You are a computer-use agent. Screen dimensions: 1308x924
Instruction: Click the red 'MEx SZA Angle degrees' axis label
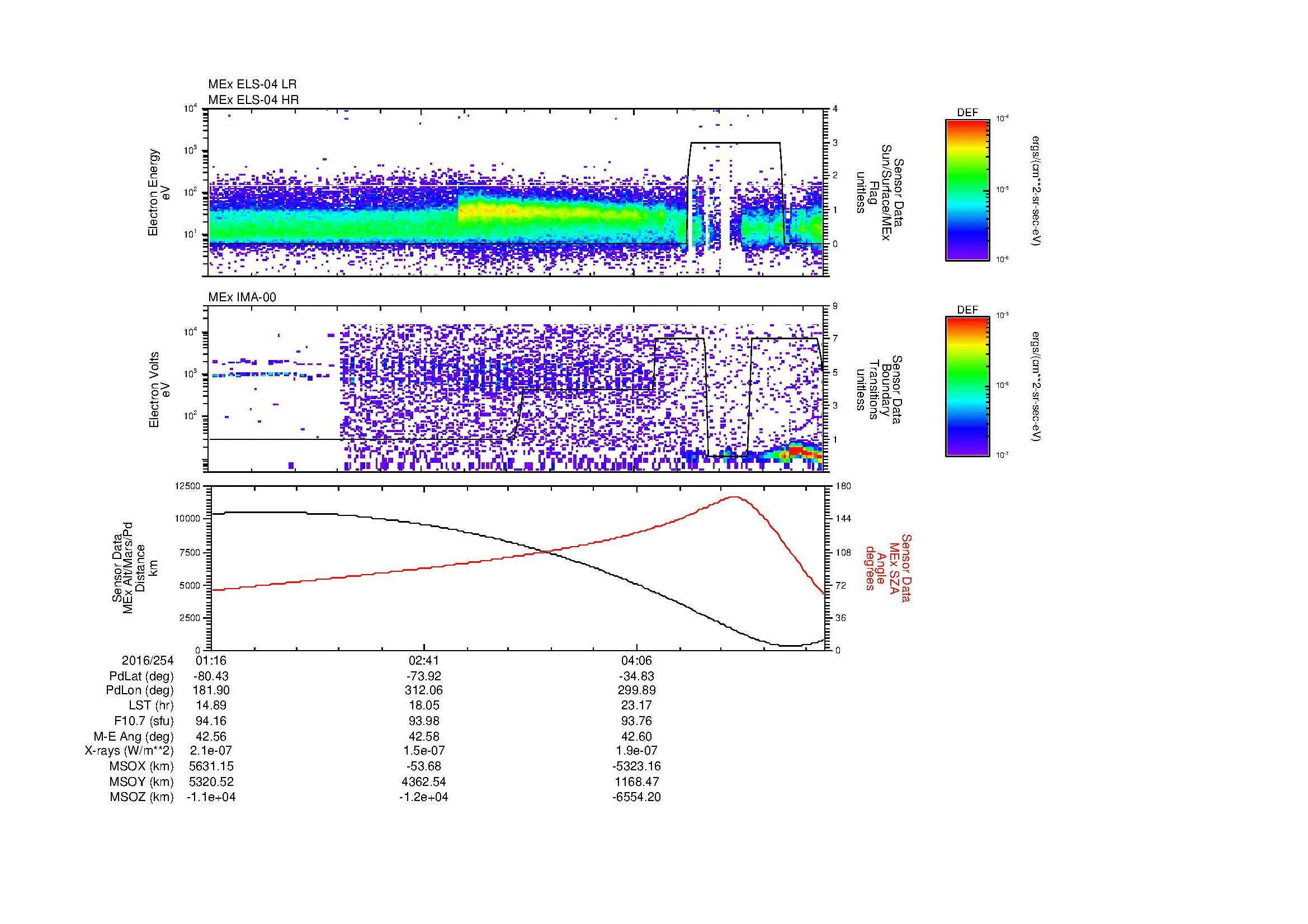(887, 567)
